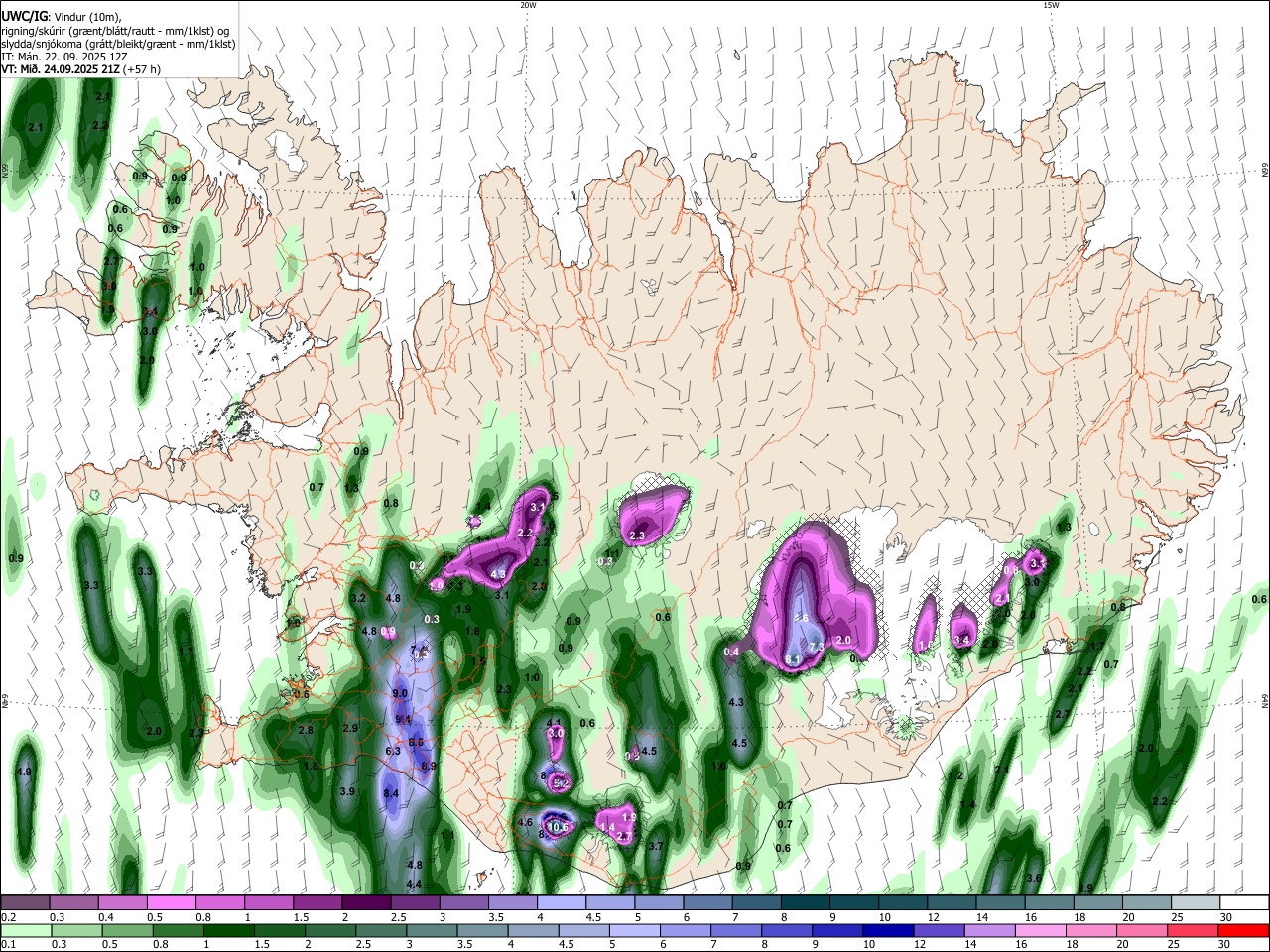Click the dark green swatch between 1 and 1.5 in the lower legend row
Screen dimensions: 1270x952
point(230,930)
